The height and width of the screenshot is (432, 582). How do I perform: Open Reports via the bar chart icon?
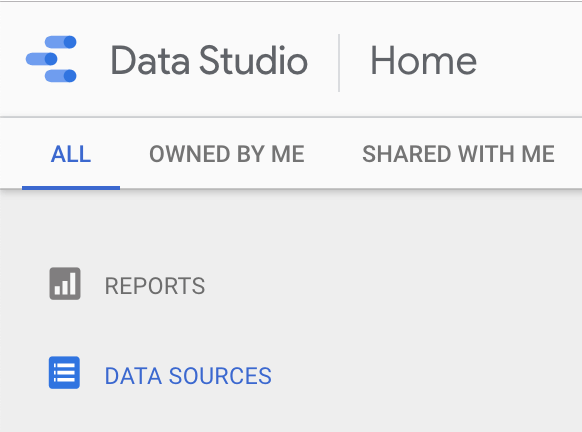(x=65, y=284)
